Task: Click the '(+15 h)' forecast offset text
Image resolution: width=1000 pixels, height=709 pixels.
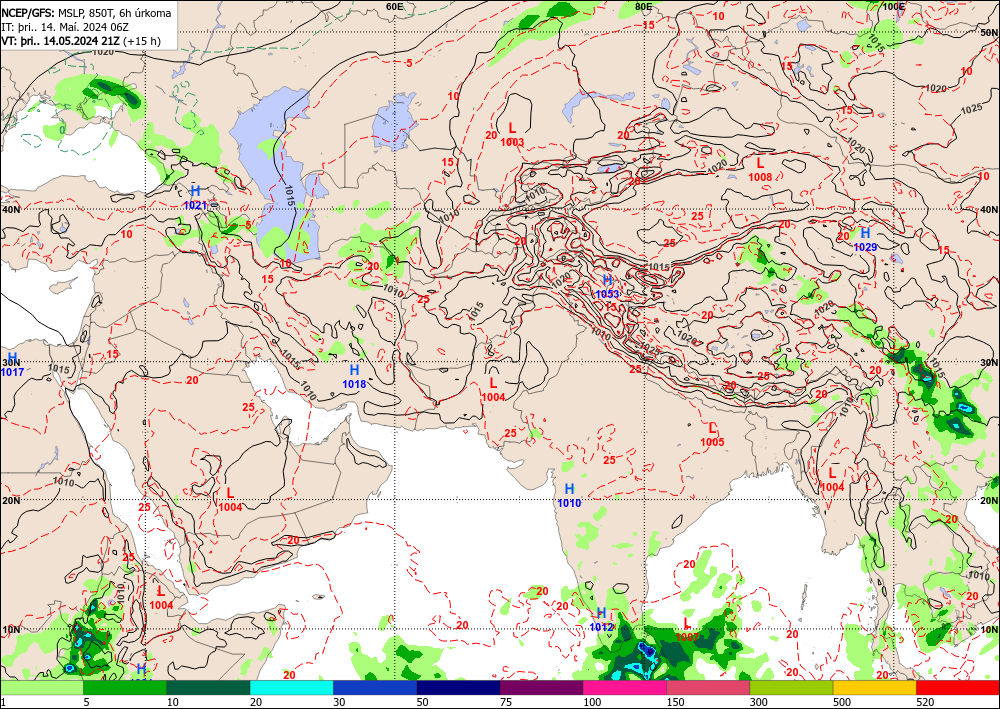Action: 142,41
